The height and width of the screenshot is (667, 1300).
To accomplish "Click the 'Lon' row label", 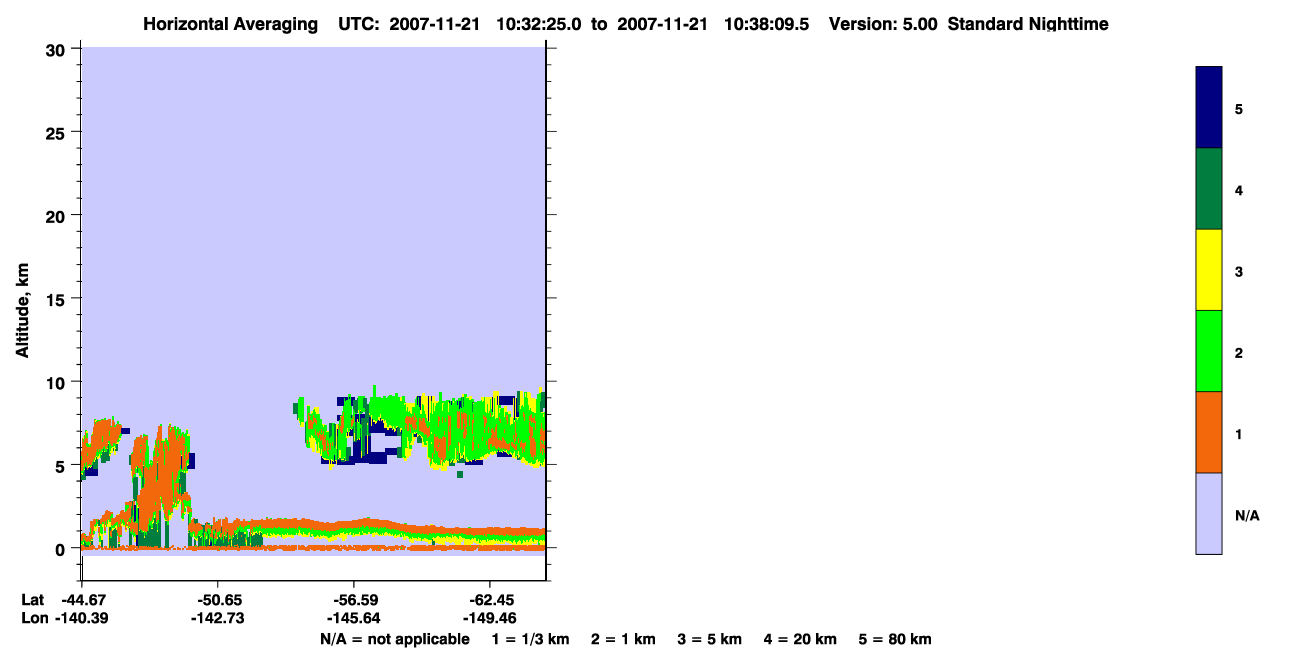I will point(33,619).
